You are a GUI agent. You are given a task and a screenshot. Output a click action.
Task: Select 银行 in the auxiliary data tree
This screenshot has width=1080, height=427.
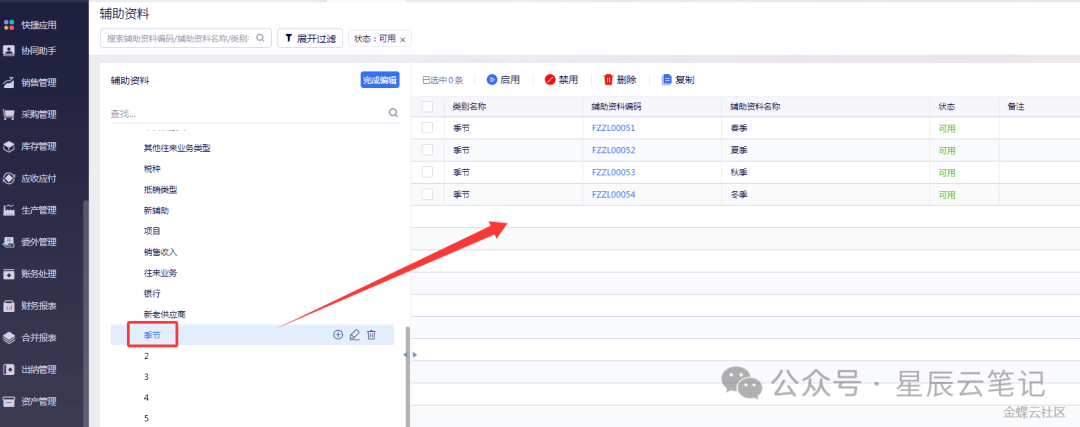[x=152, y=293]
